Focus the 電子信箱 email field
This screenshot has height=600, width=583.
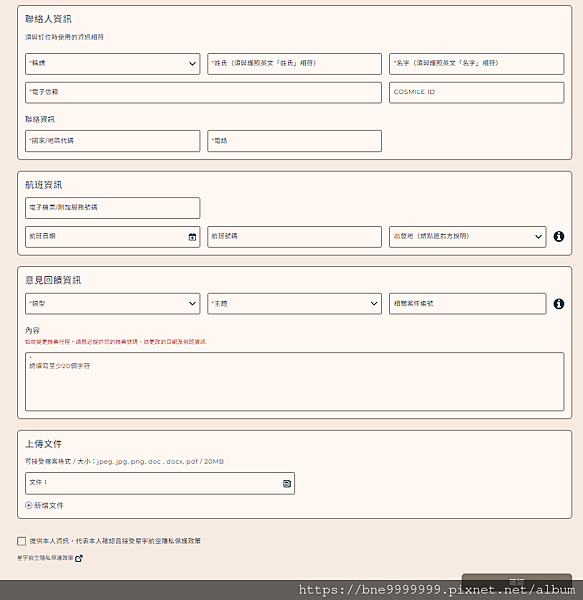[203, 93]
